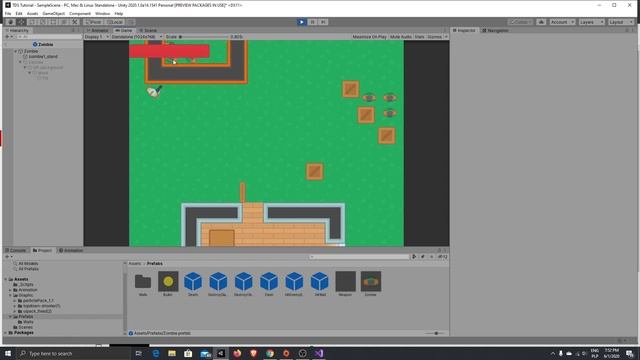
Task: Select the Death prefab thumbnail
Action: click(x=193, y=281)
